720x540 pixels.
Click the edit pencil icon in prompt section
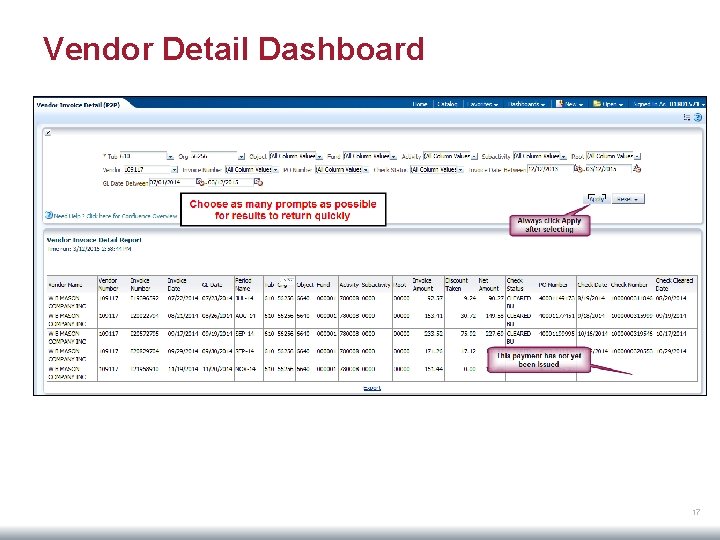coord(48,133)
